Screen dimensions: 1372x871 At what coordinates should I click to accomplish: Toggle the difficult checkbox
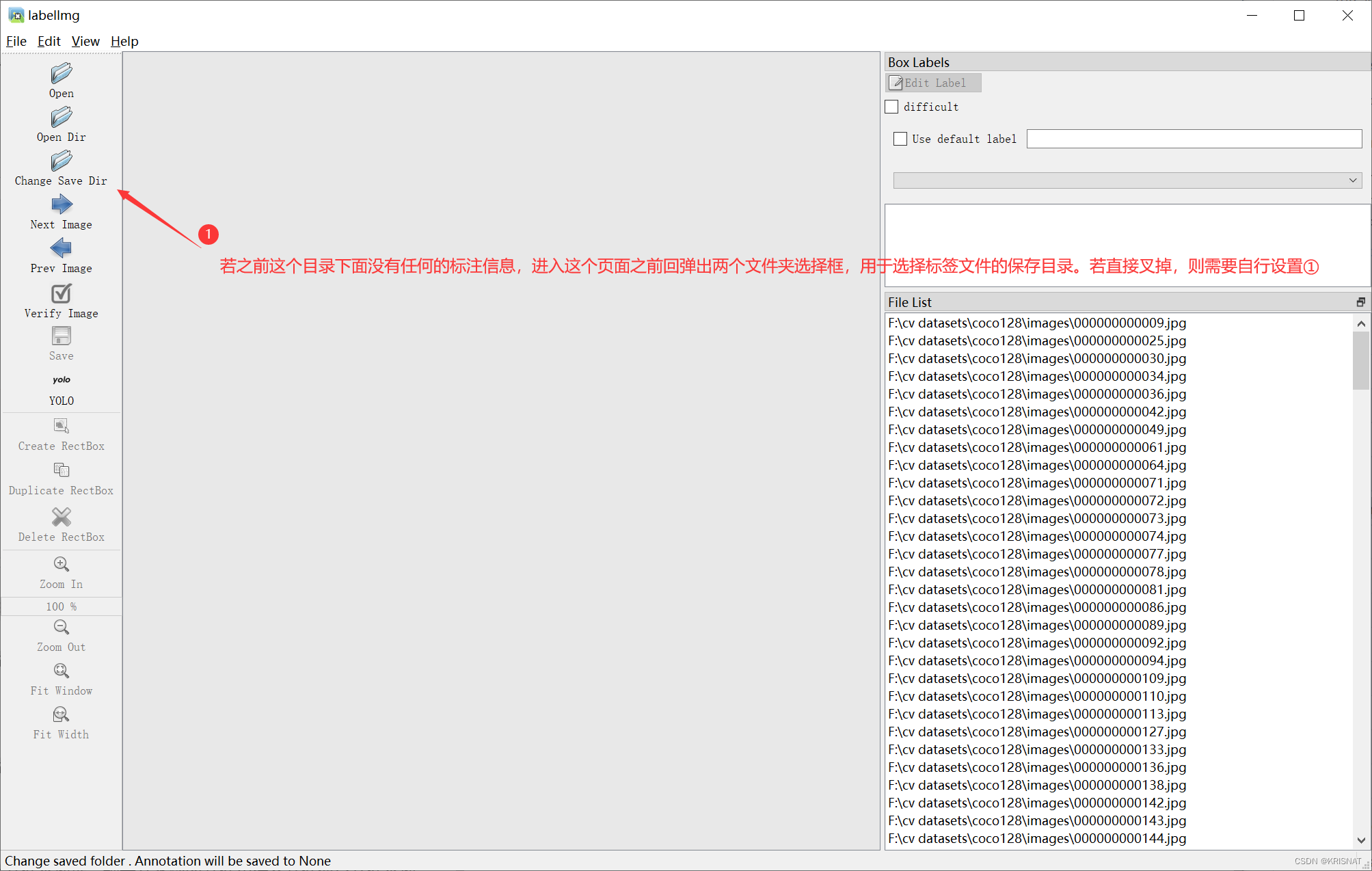891,107
